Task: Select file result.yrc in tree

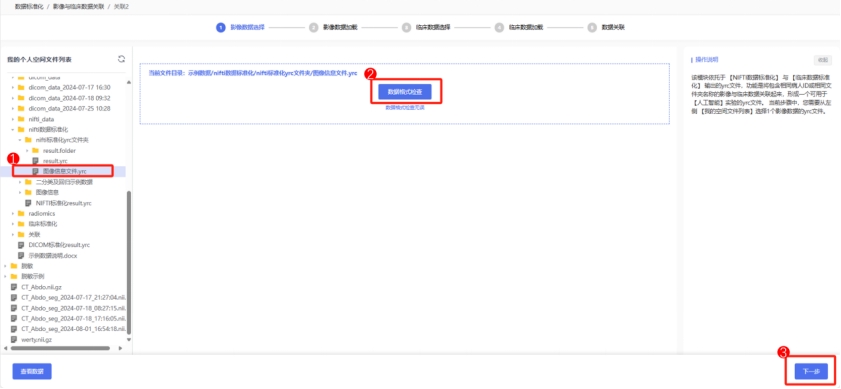Action: tap(55, 161)
